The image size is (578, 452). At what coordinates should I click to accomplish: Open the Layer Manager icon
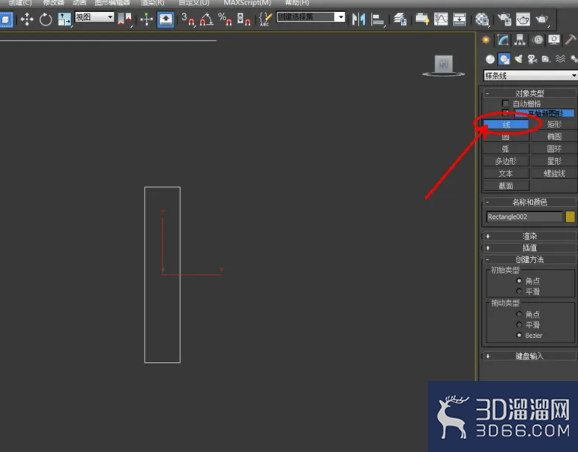click(400, 19)
